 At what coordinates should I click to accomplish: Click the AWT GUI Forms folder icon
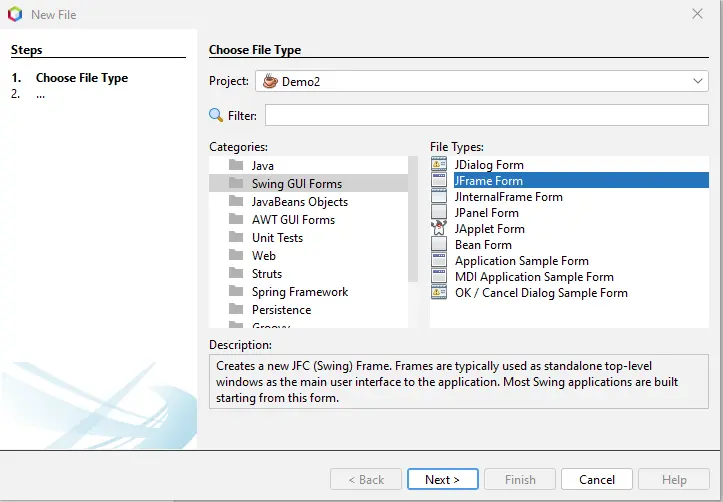click(x=236, y=219)
